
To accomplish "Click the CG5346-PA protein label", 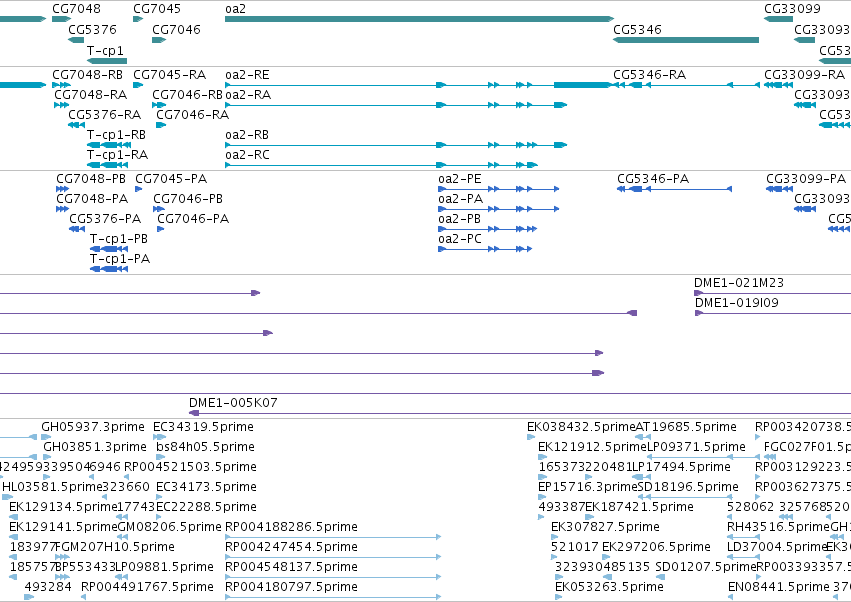I will [x=653, y=179].
